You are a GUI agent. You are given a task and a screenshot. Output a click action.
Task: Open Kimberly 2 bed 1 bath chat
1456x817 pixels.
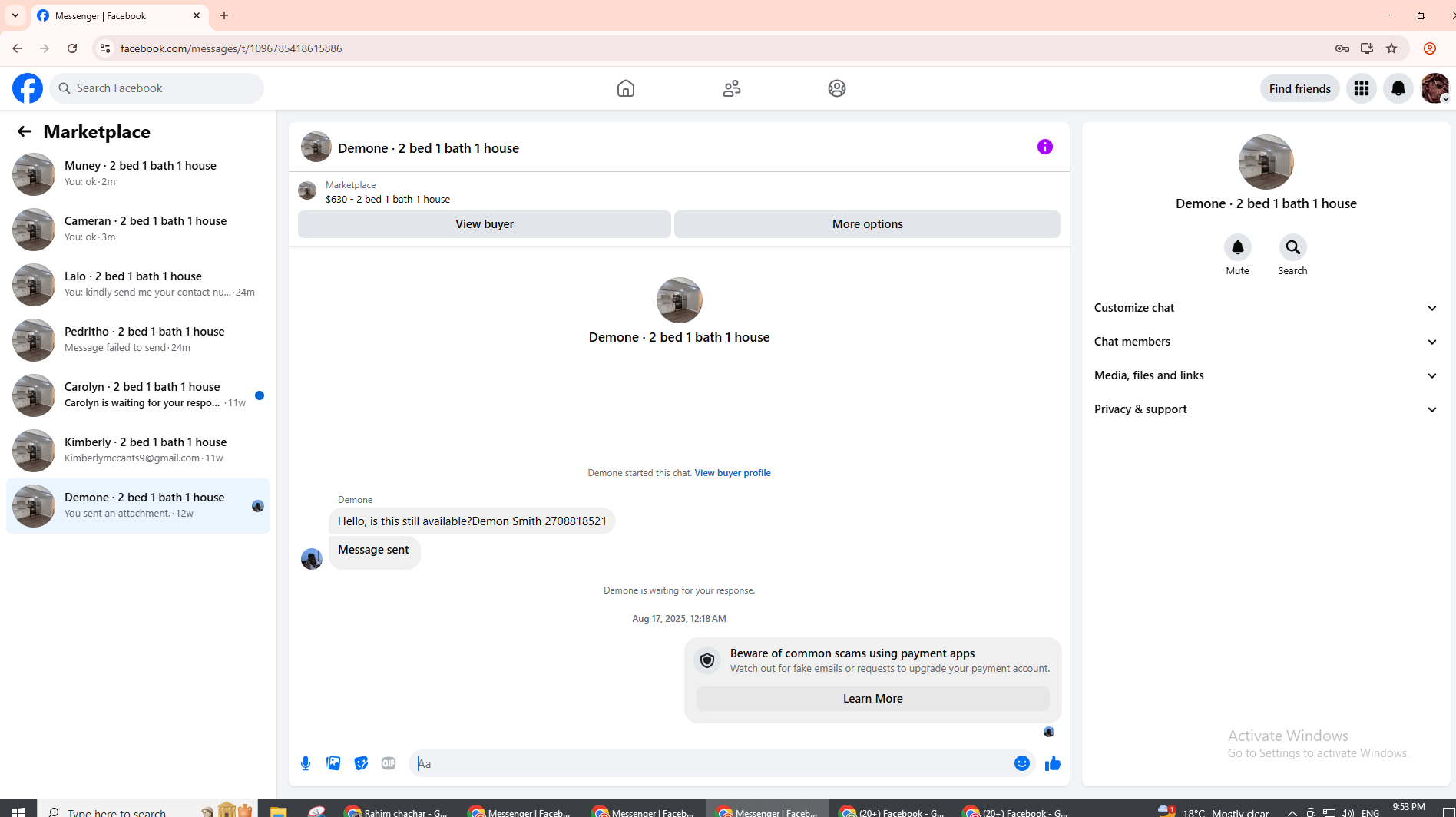point(138,450)
